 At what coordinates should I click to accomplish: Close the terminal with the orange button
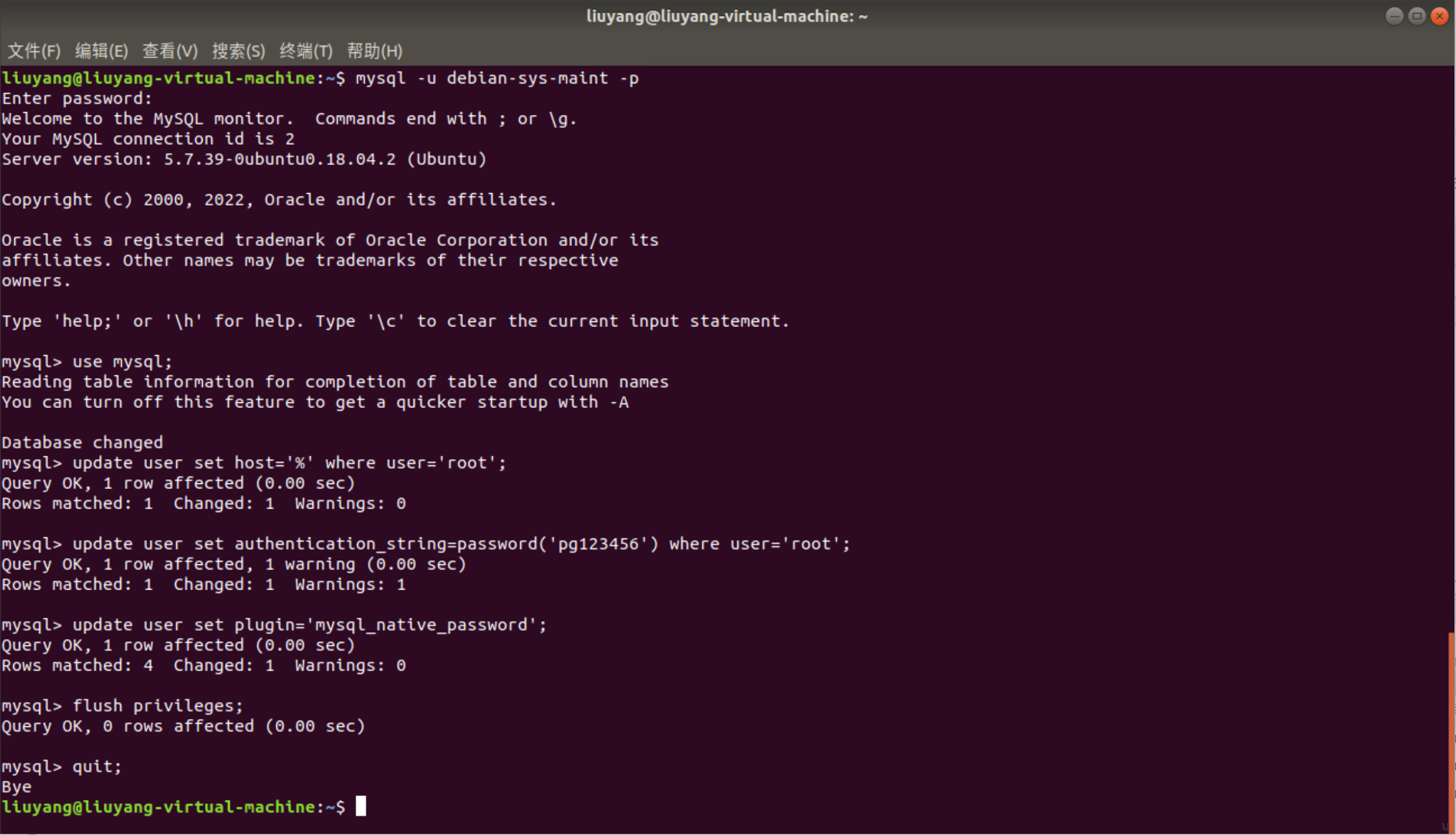(1439, 16)
